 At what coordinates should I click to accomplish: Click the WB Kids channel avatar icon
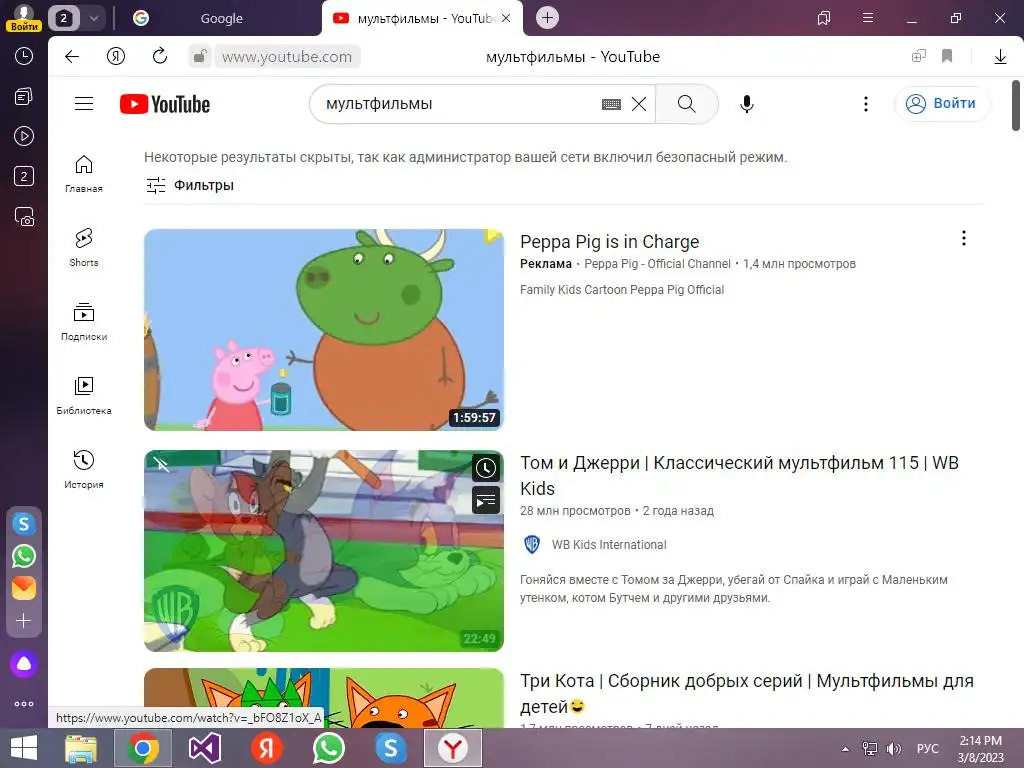[x=532, y=545]
